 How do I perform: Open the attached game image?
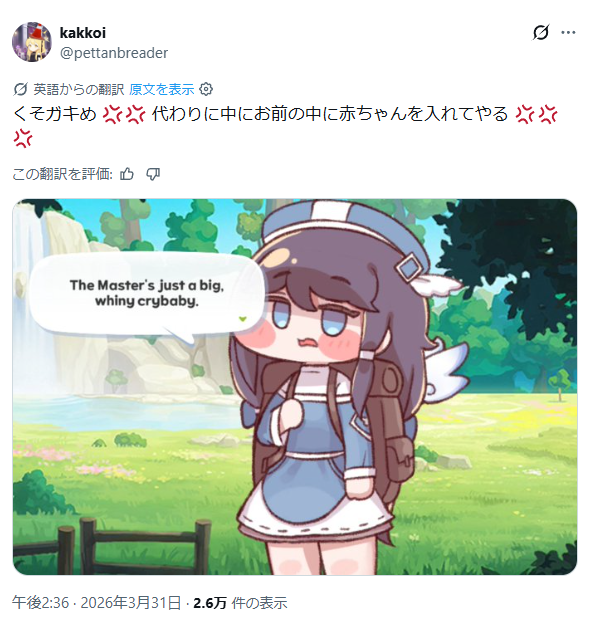tap(295, 387)
